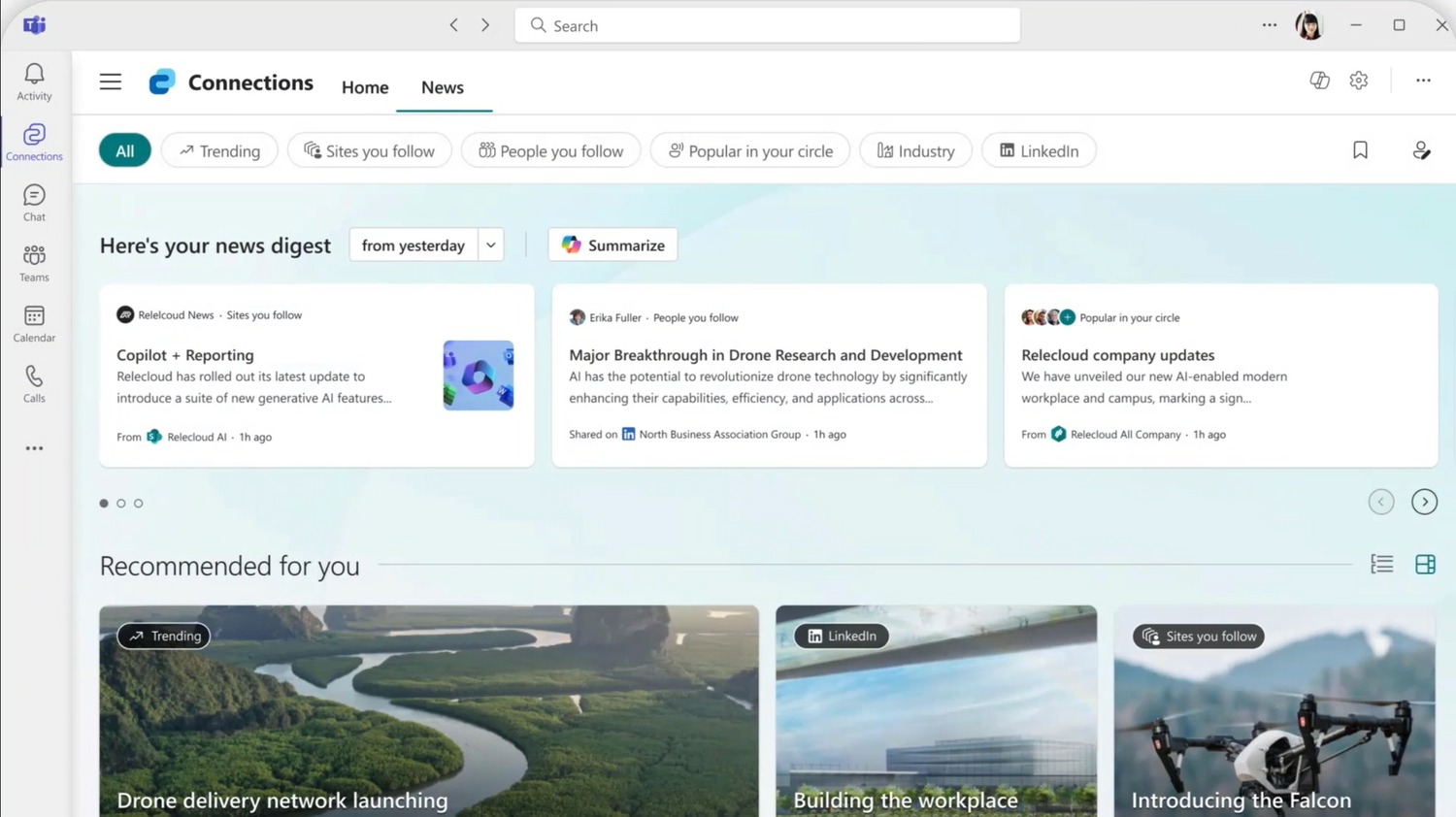
Task: Open Connections settings gear
Action: [x=1359, y=81]
